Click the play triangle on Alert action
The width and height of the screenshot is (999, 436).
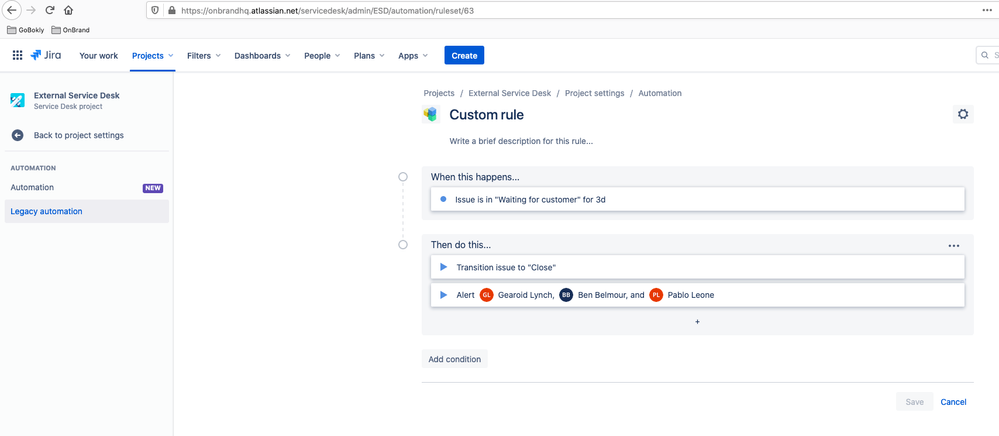443,295
